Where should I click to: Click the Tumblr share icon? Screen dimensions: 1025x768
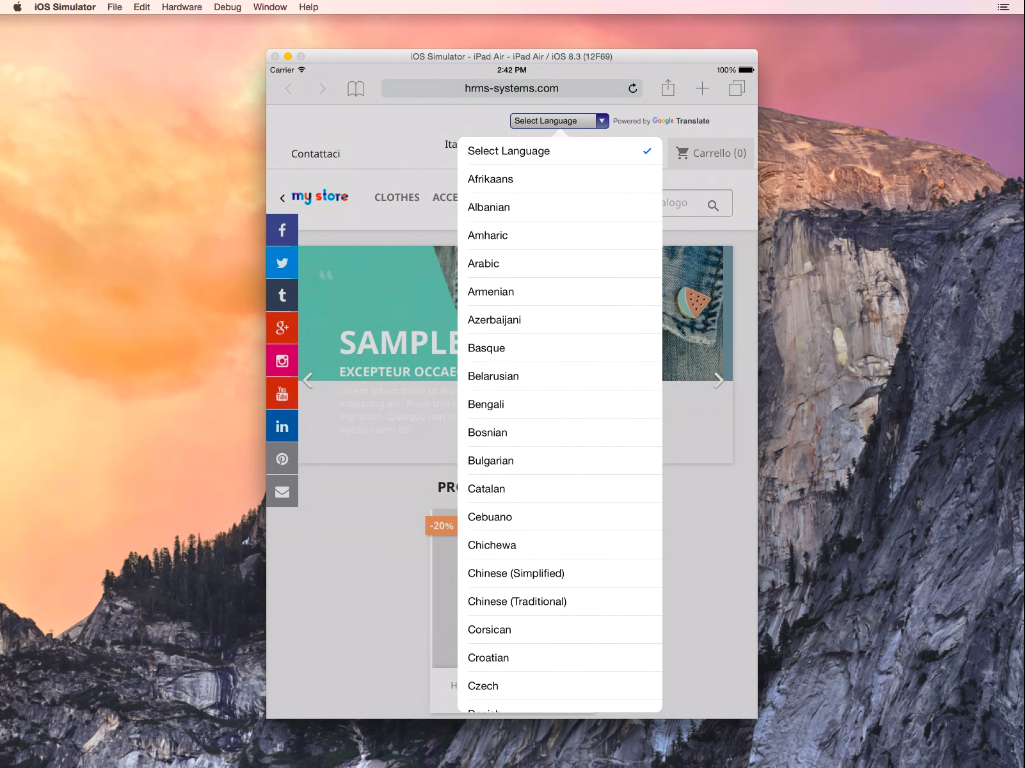[282, 295]
